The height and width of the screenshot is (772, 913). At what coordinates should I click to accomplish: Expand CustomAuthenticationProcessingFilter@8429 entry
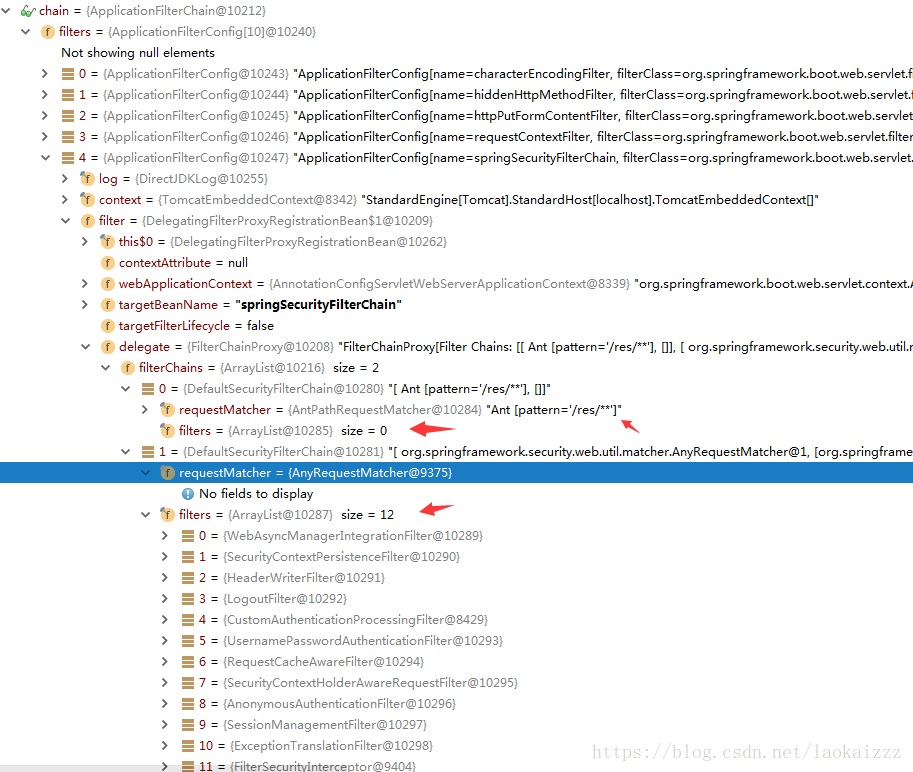click(165, 619)
